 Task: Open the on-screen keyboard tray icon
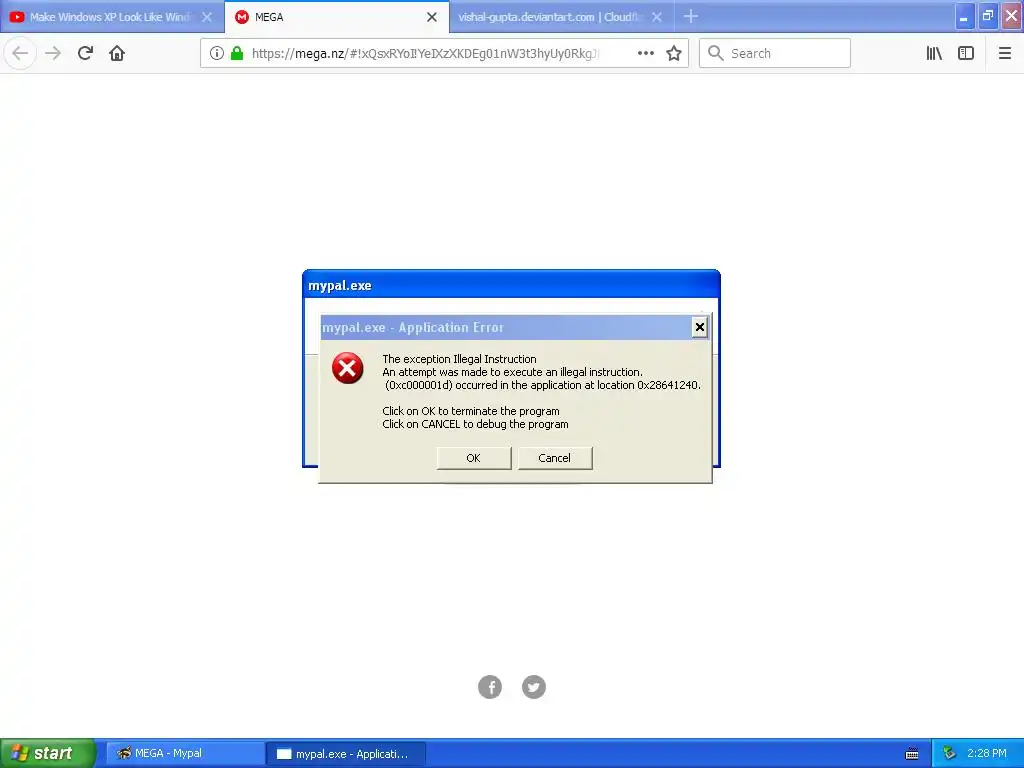912,754
